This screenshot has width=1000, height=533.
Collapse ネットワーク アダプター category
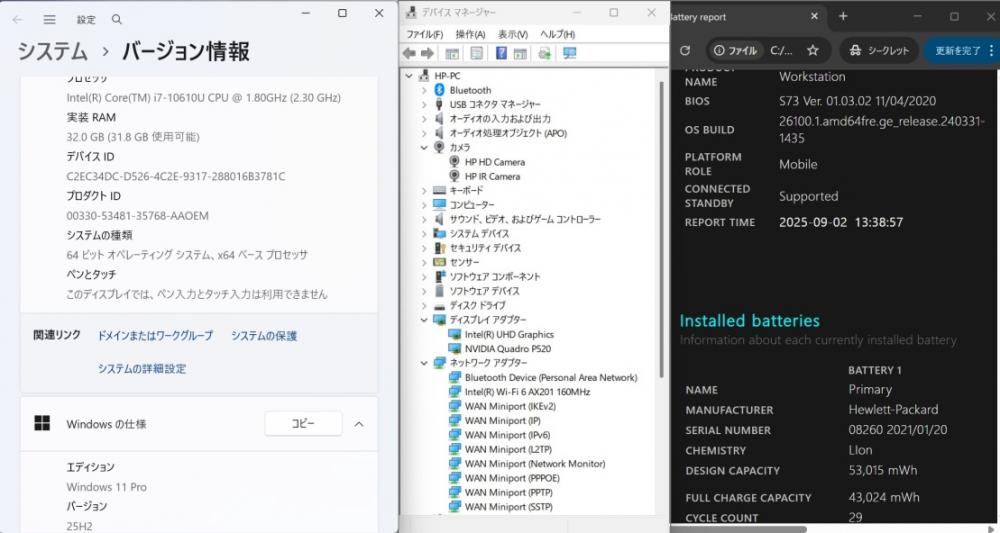click(x=424, y=363)
